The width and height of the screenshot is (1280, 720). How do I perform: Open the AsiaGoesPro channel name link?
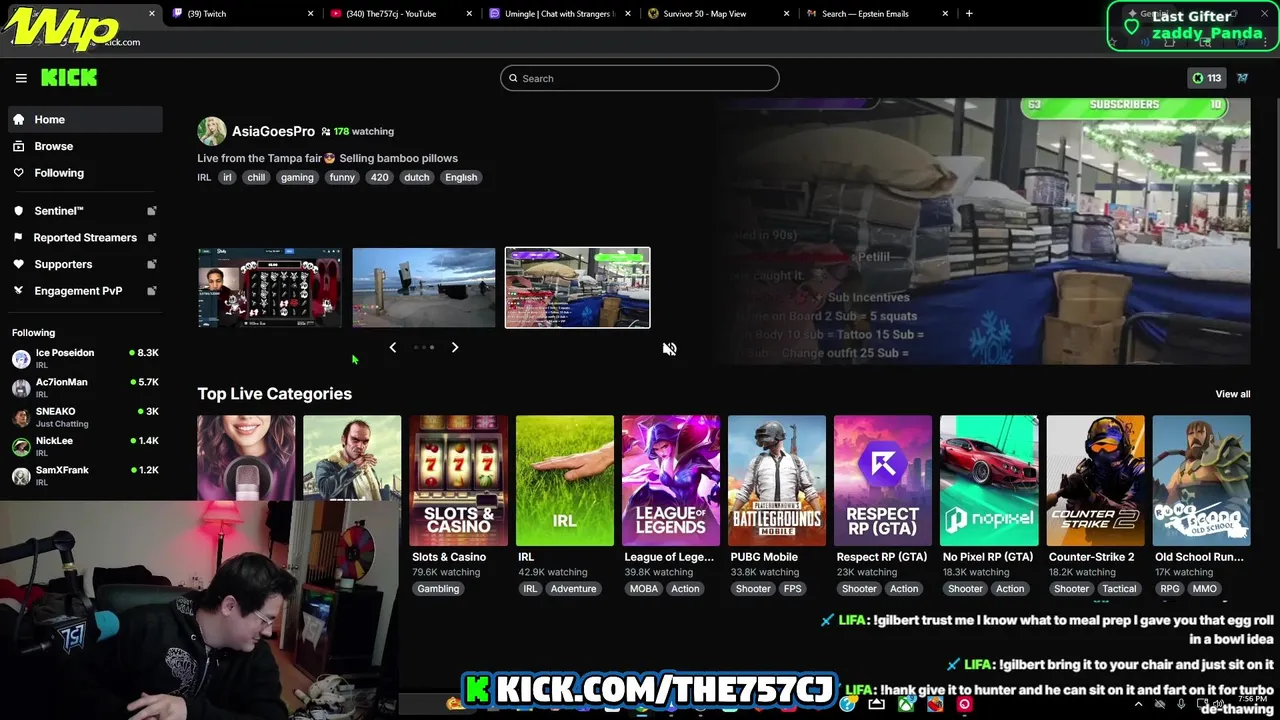pyautogui.click(x=273, y=131)
